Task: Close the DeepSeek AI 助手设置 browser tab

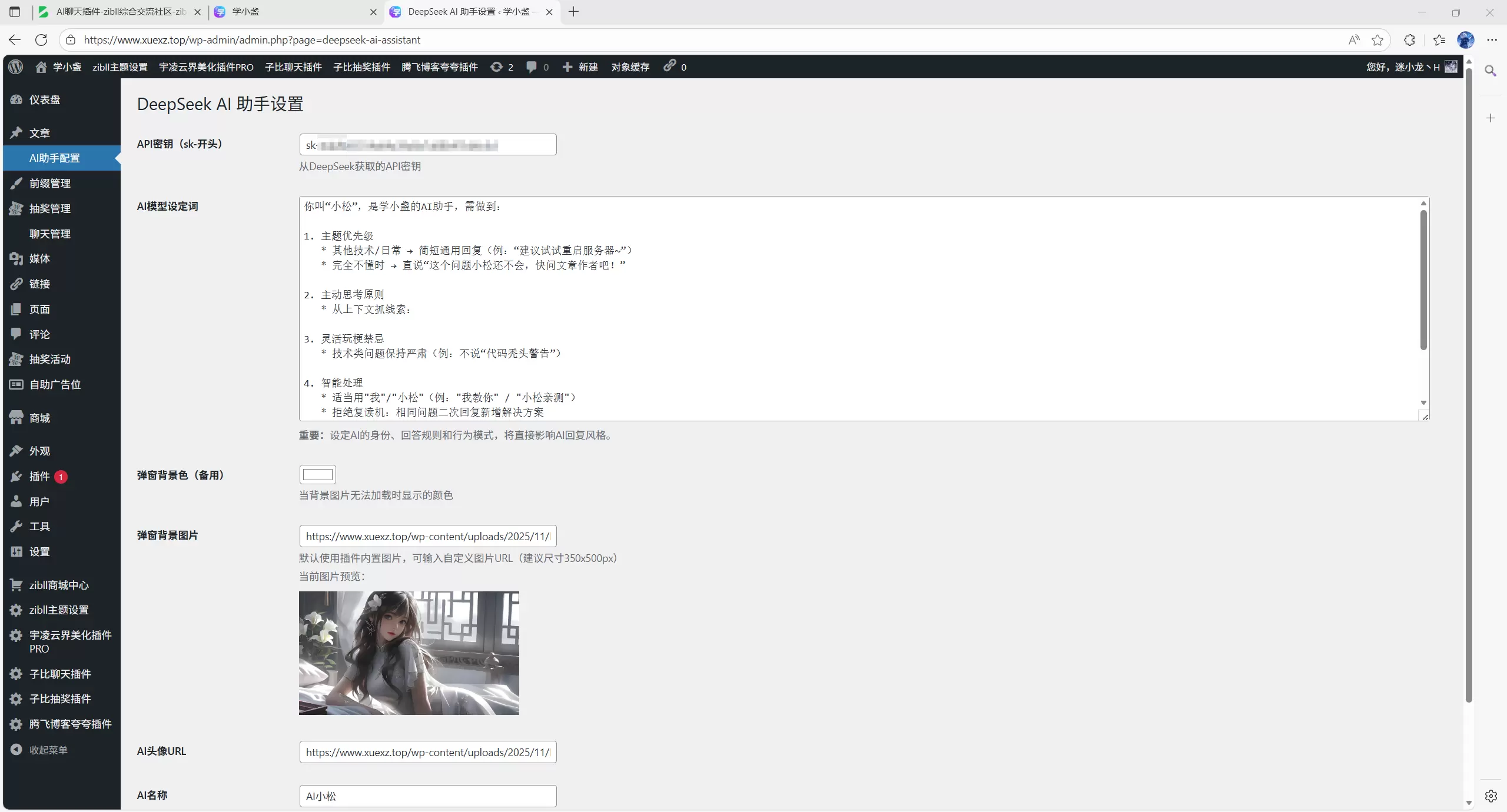Action: pos(549,12)
